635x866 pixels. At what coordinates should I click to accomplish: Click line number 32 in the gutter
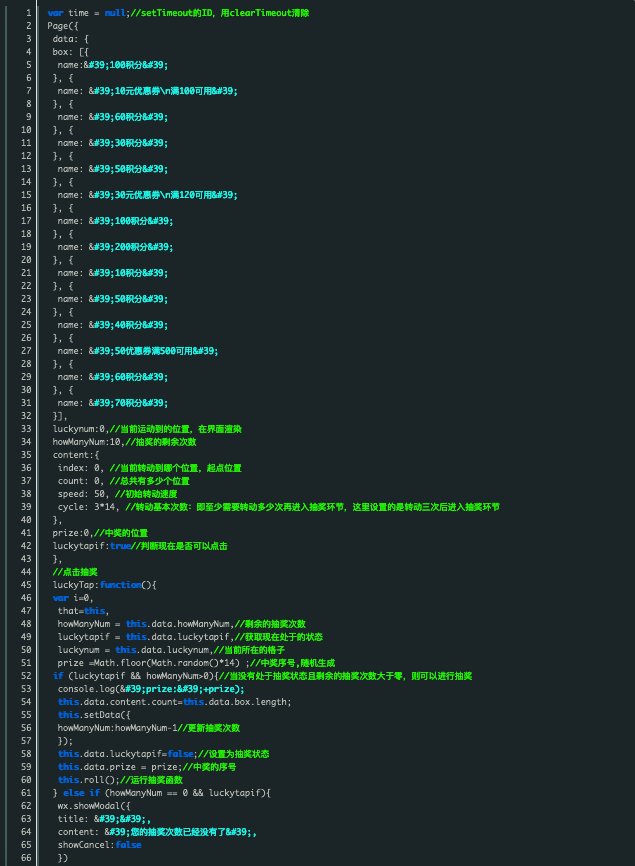pos(26,416)
